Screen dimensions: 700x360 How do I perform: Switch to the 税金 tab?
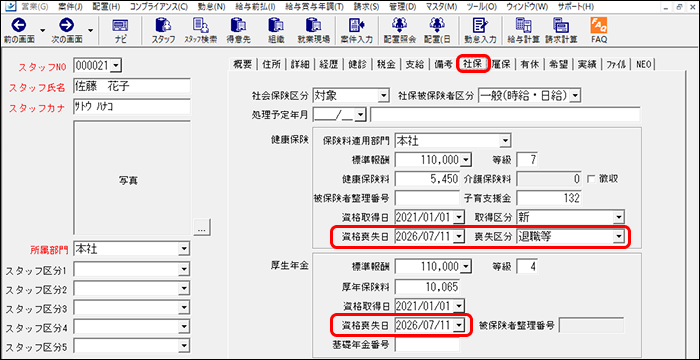pyautogui.click(x=386, y=64)
